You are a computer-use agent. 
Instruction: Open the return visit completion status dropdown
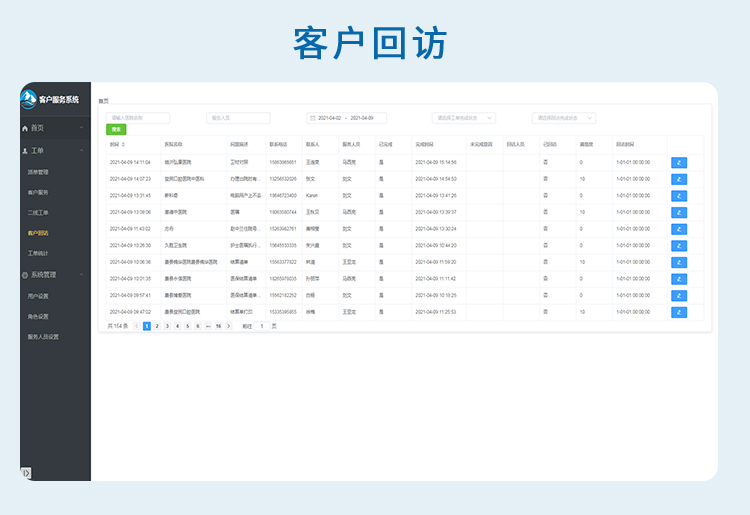pos(563,118)
